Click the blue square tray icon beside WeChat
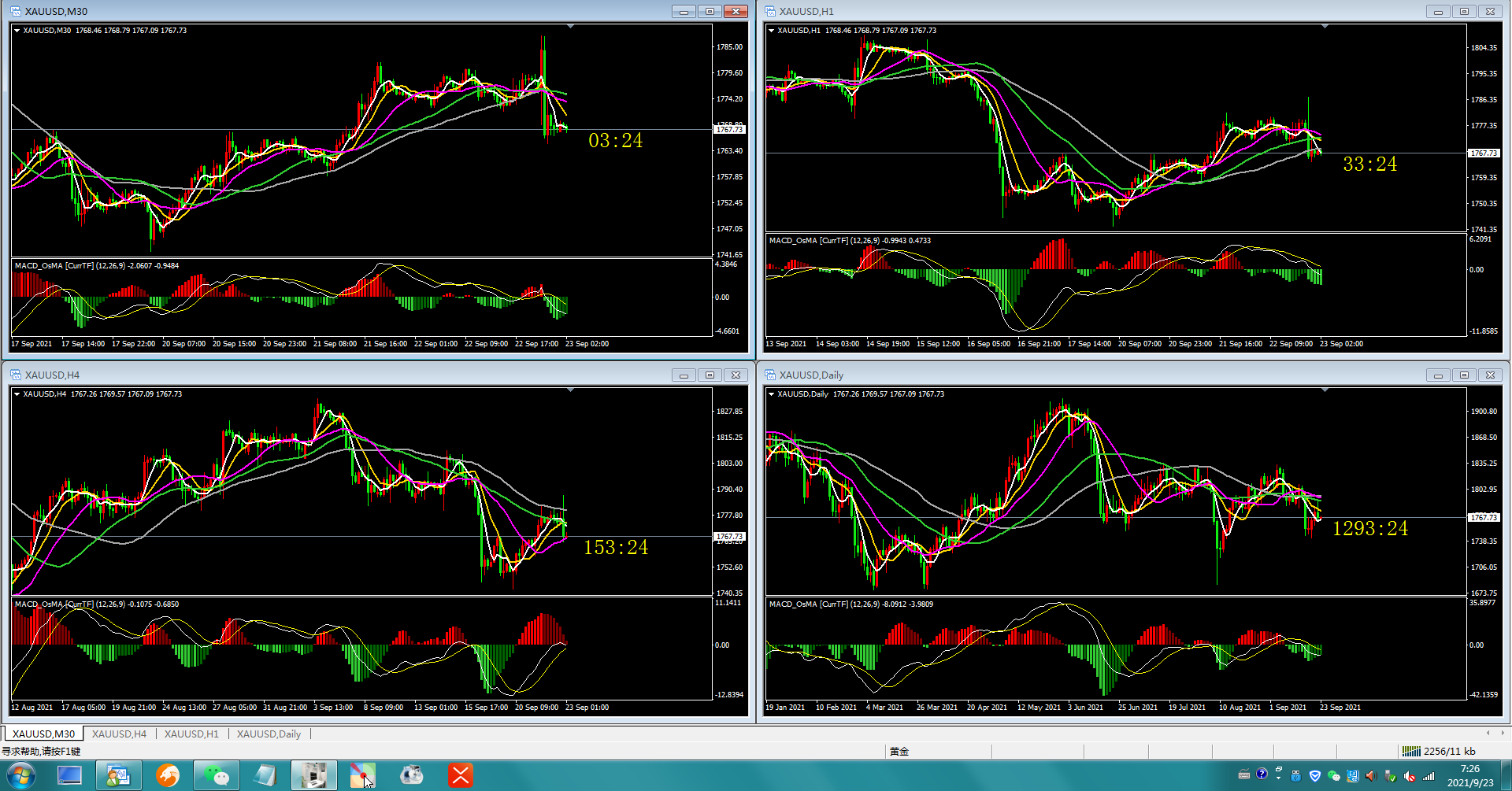This screenshot has height=791, width=1512. click(1353, 776)
